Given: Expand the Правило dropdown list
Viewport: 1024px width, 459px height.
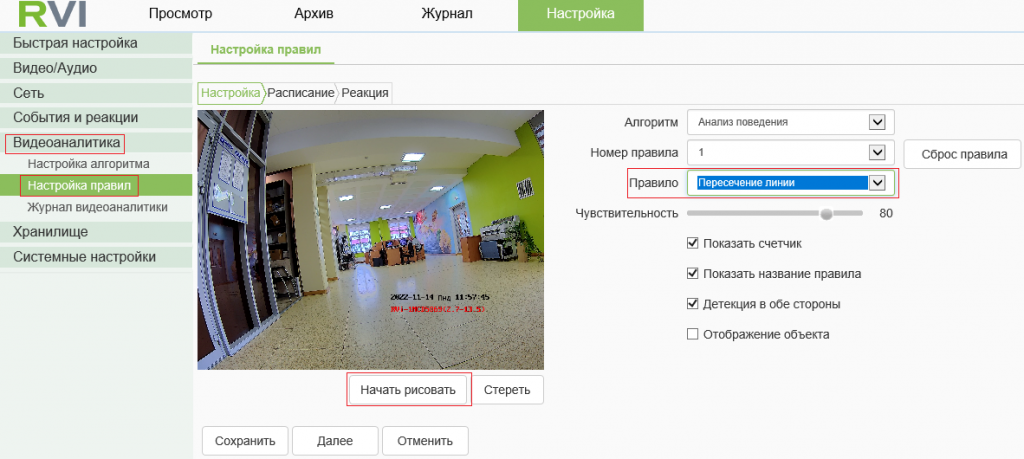Looking at the screenshot, I should (x=878, y=183).
